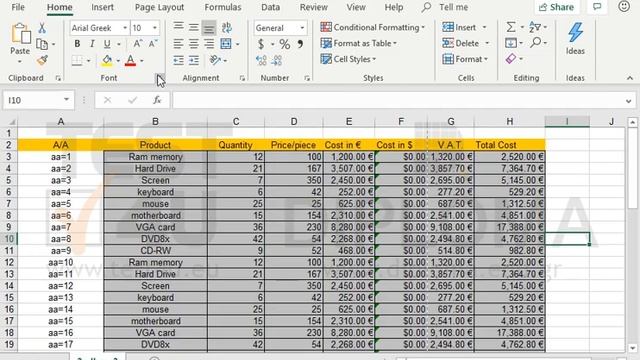Click Sort & Filter icon
This screenshot has height=360, width=640.
coord(535,27)
